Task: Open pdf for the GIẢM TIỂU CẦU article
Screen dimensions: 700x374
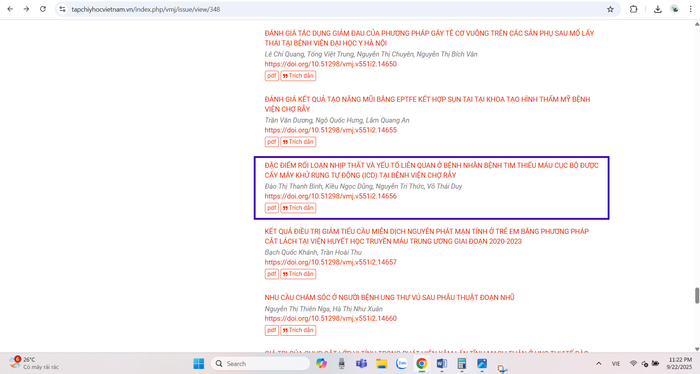Action: (x=271, y=274)
